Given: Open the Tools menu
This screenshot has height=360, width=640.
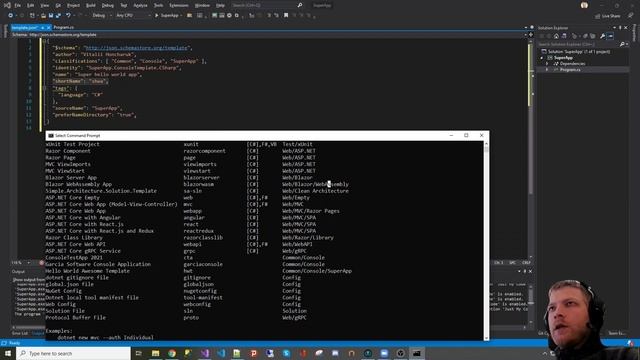Looking at the screenshot, I should pos(158,5).
